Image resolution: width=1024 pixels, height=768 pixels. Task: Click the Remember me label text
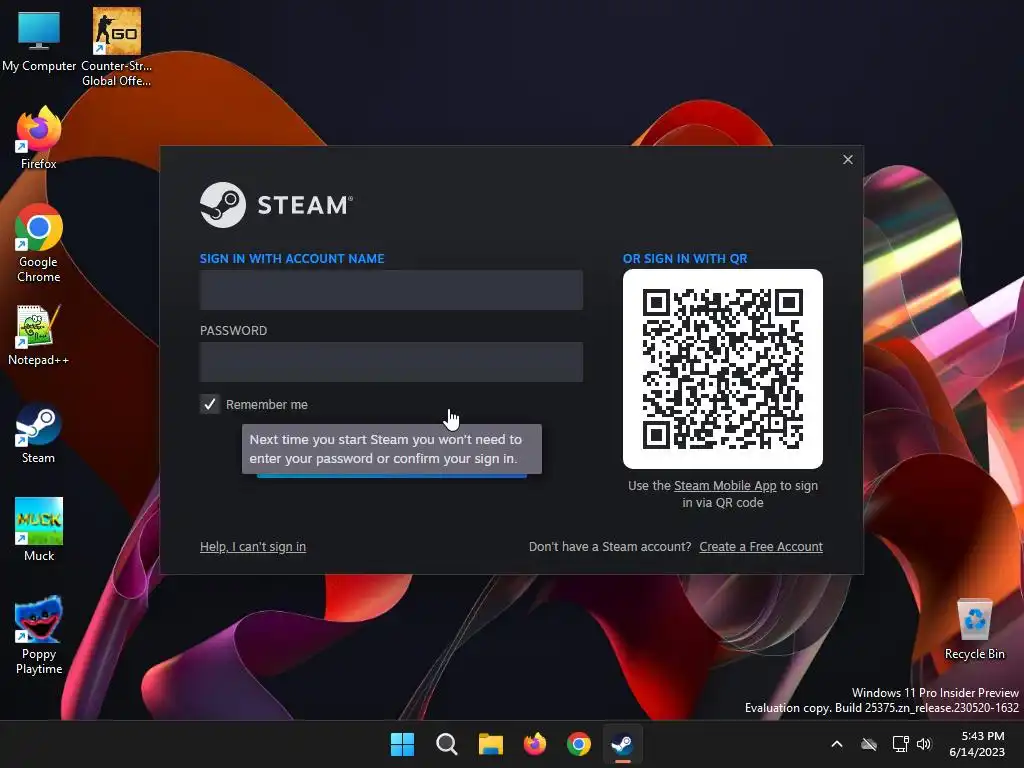tap(266, 405)
